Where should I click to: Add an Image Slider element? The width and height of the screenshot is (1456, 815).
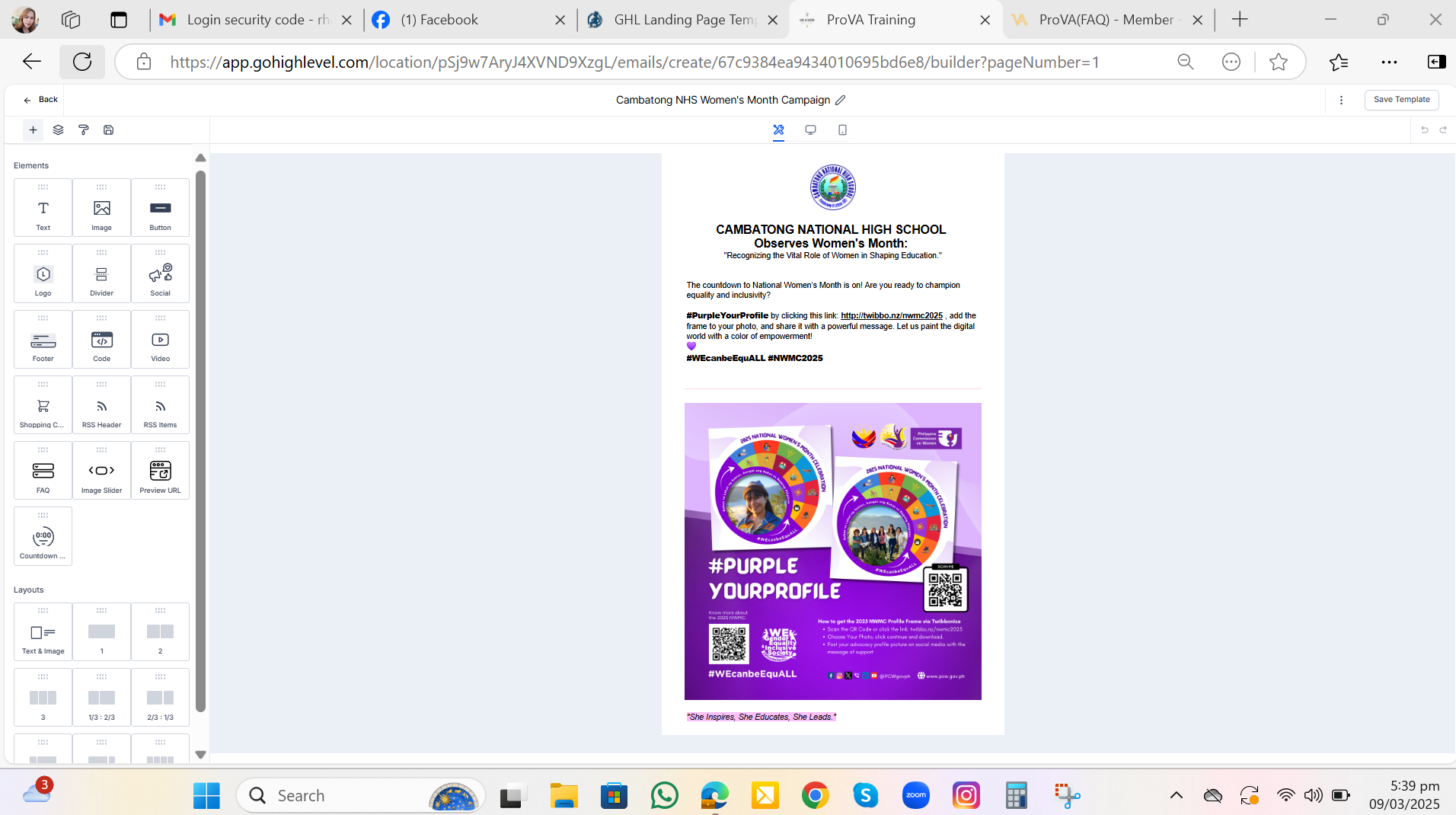101,471
